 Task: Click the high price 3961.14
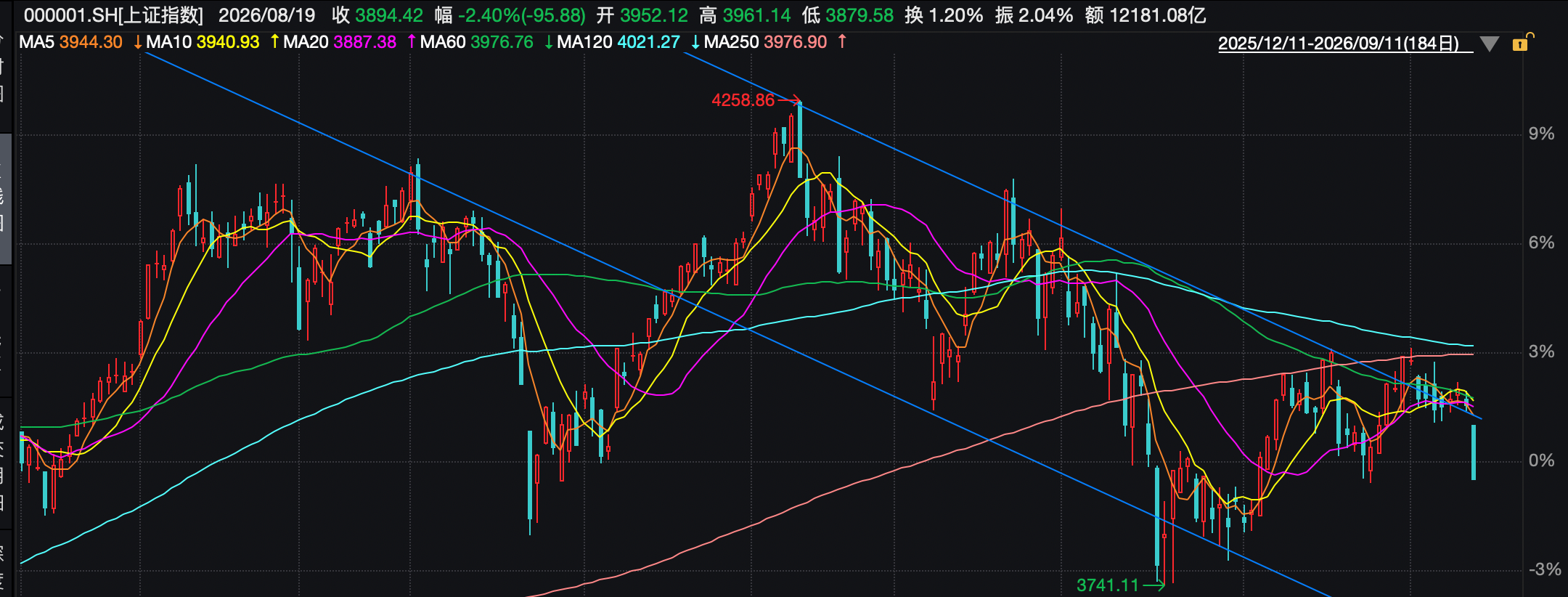757,15
